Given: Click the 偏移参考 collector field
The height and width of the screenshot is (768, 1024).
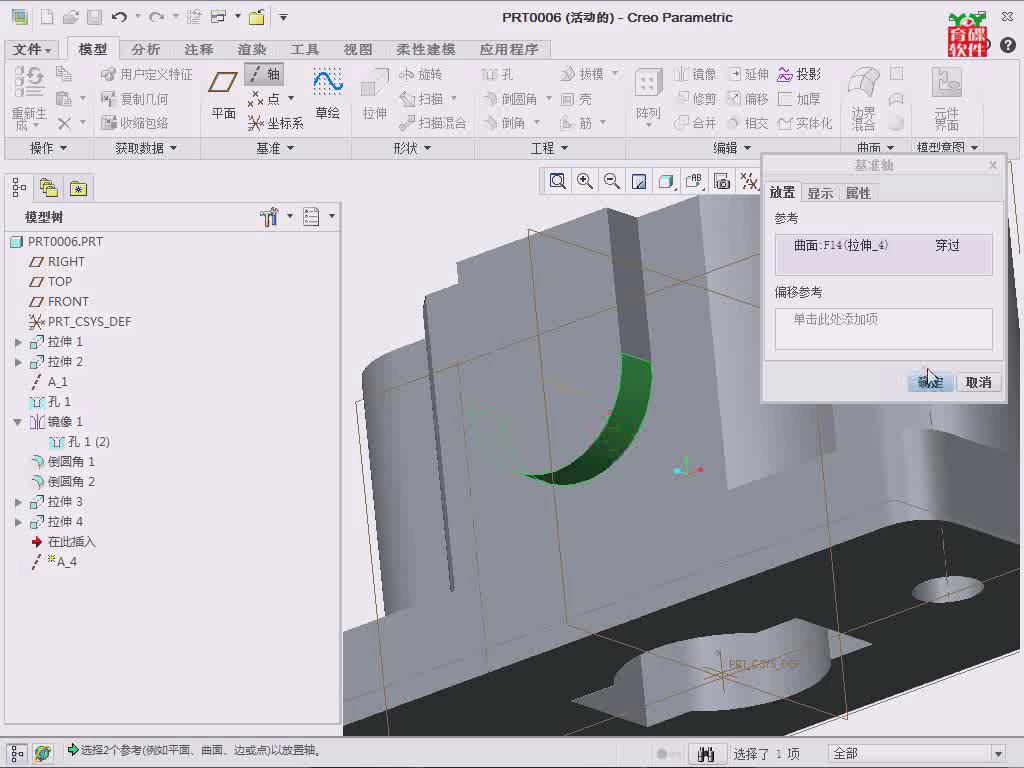Looking at the screenshot, I should click(884, 329).
